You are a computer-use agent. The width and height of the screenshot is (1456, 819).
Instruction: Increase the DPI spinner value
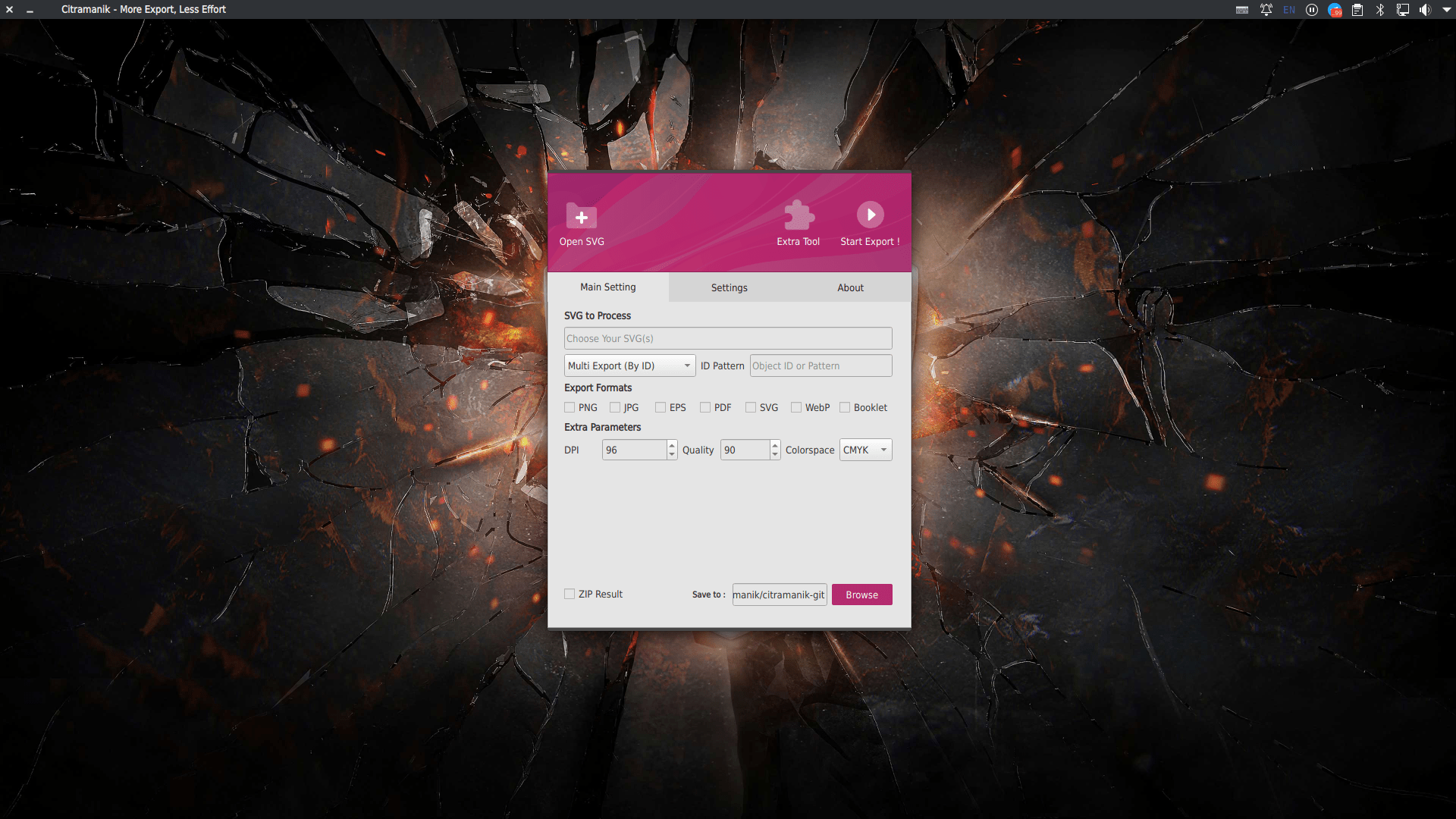tap(672, 445)
